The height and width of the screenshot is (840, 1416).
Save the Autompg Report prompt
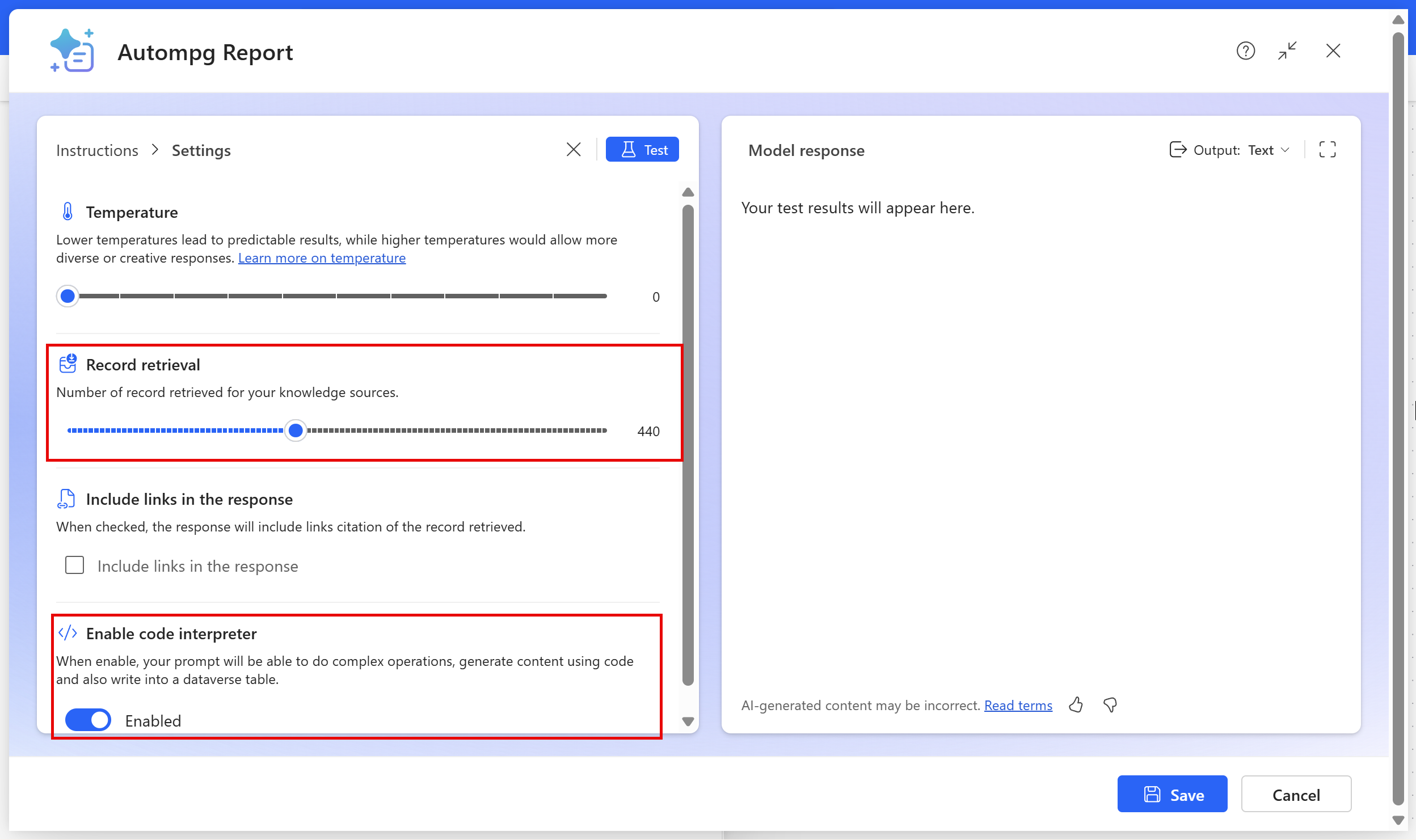pyautogui.click(x=1172, y=794)
